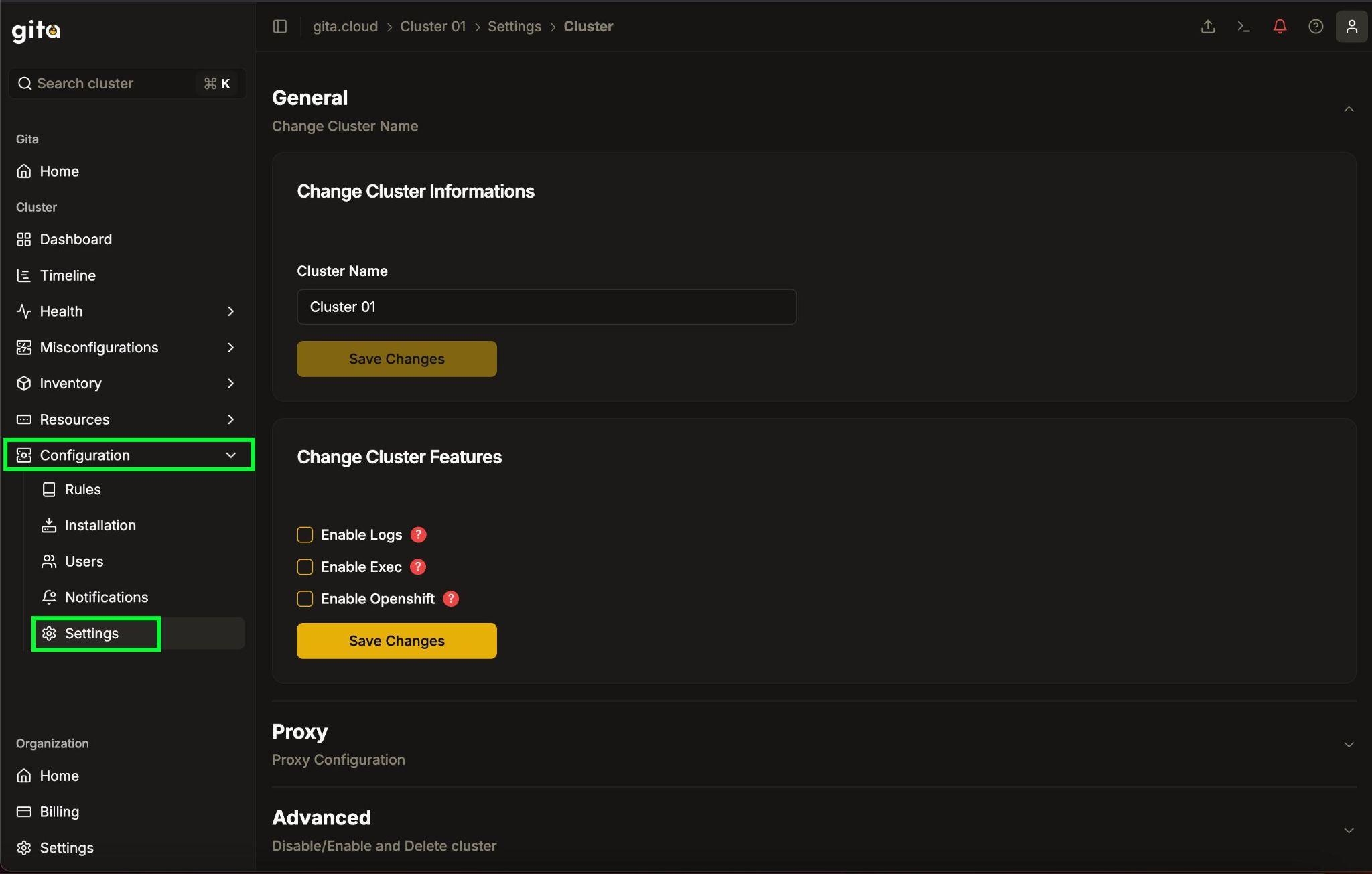This screenshot has height=874, width=1372.
Task: Click the Notifications bell icon in sidebar
Action: [x=49, y=597]
